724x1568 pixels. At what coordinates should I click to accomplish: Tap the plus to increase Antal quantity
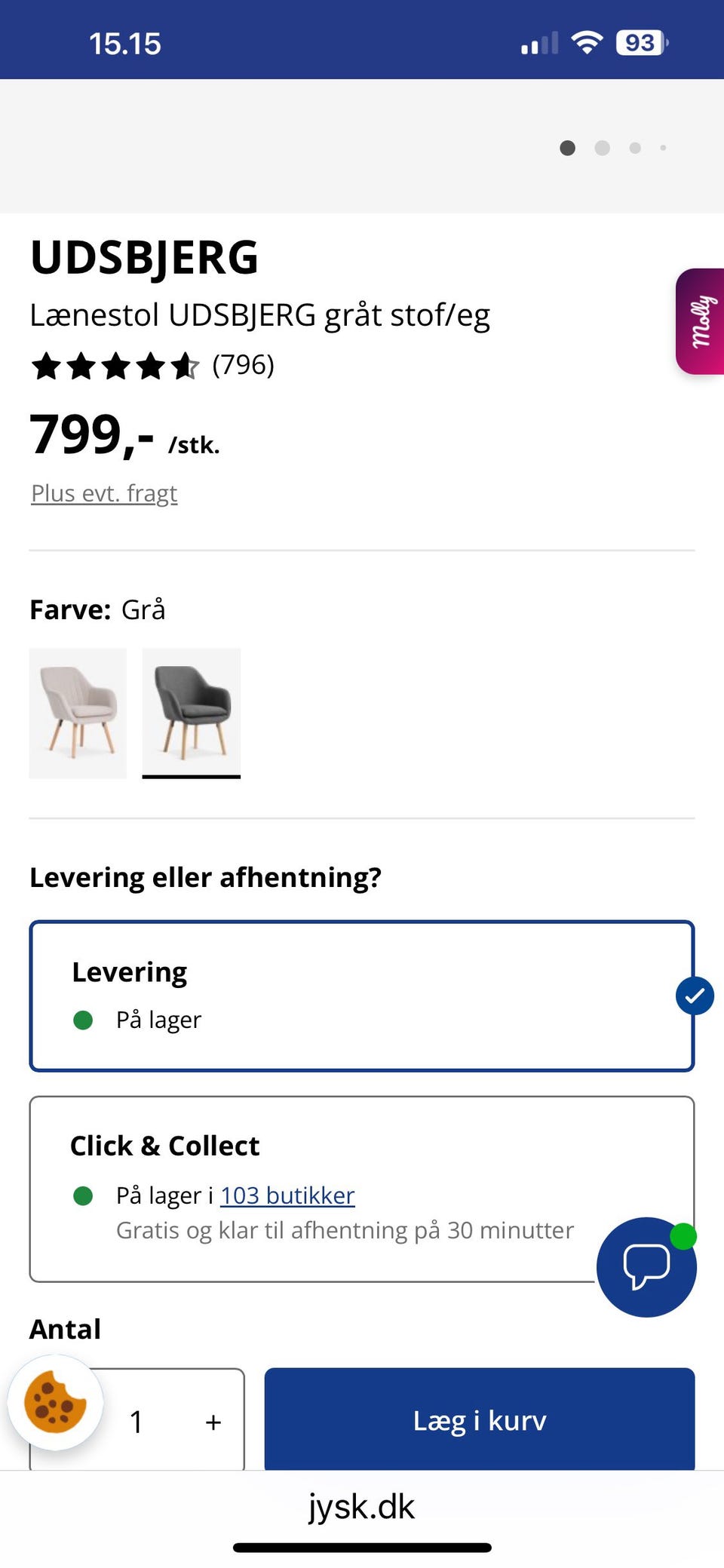pos(212,1421)
